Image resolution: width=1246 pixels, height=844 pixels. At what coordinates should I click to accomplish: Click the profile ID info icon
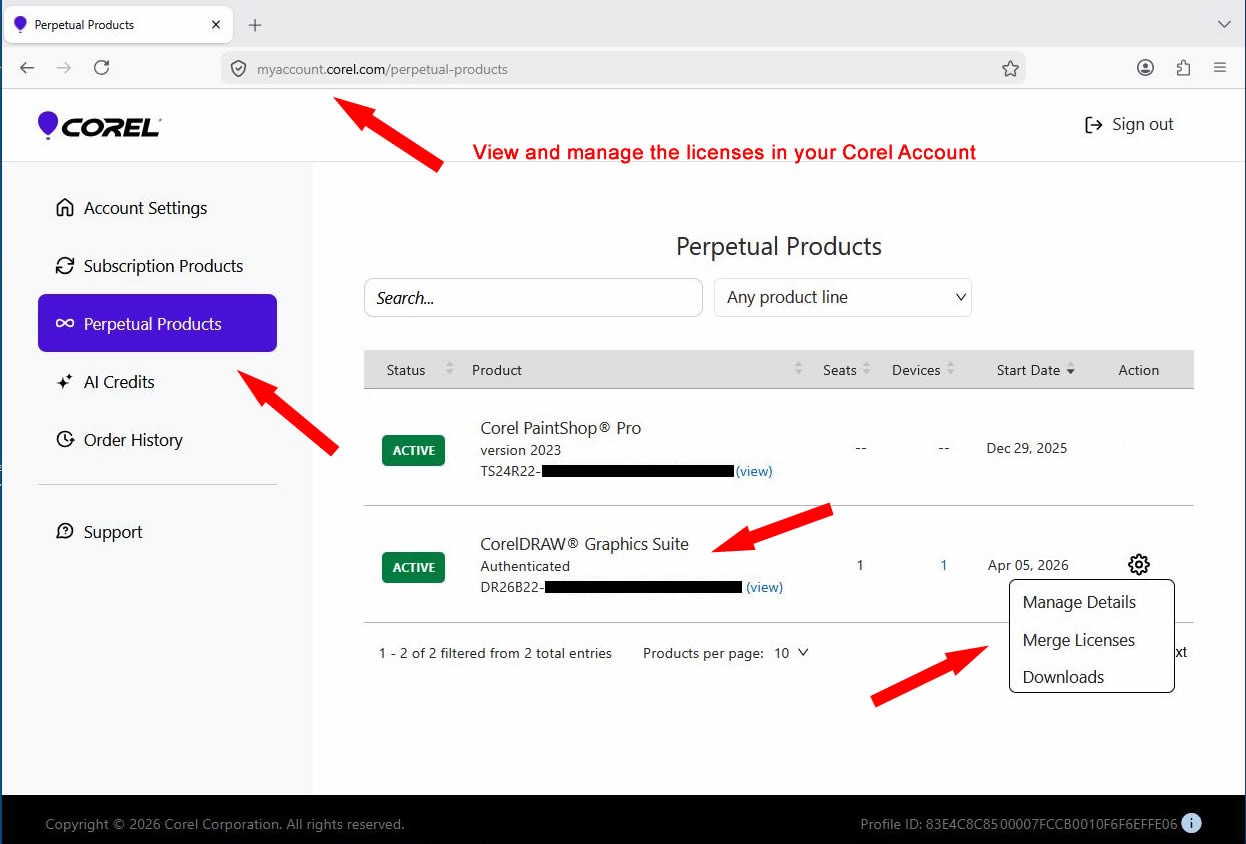(x=1191, y=824)
